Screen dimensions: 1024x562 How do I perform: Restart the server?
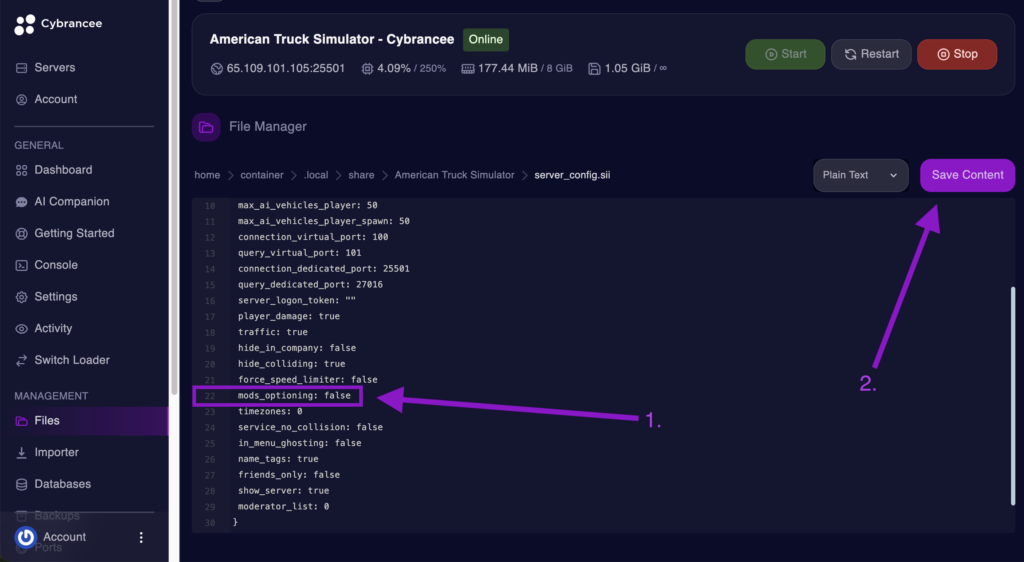(x=871, y=54)
